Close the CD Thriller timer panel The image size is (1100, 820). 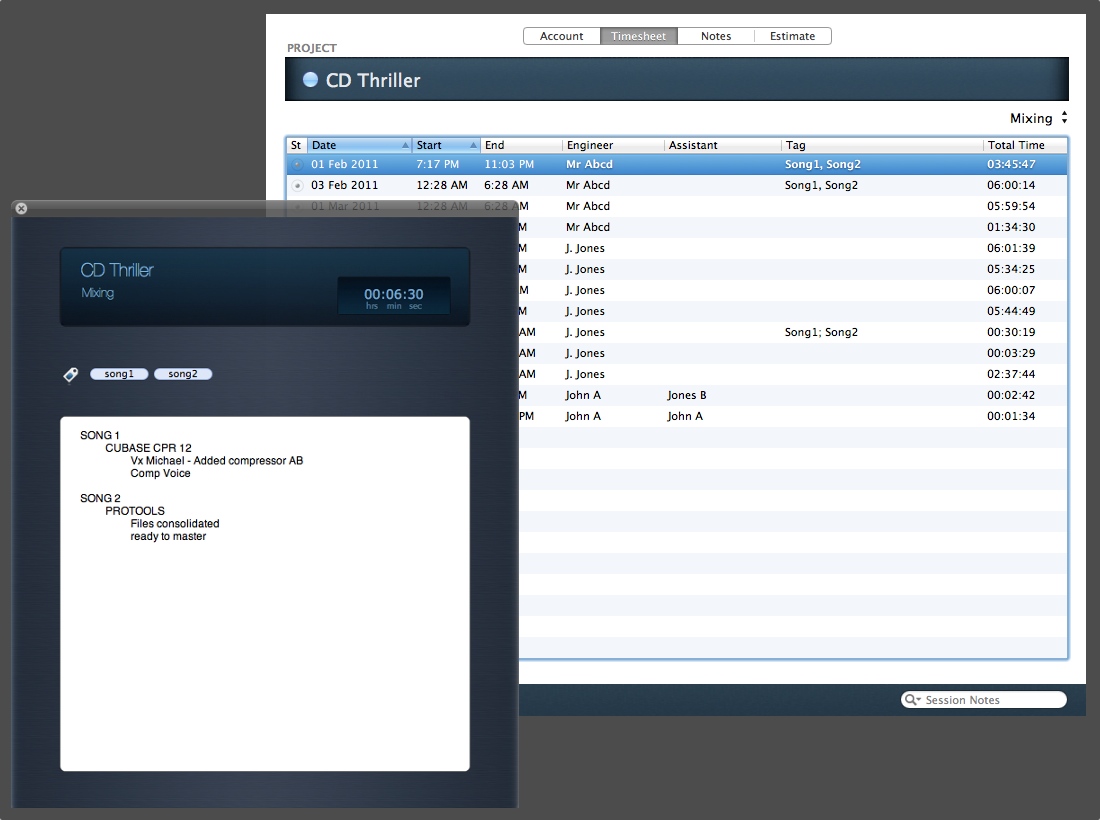(22, 208)
